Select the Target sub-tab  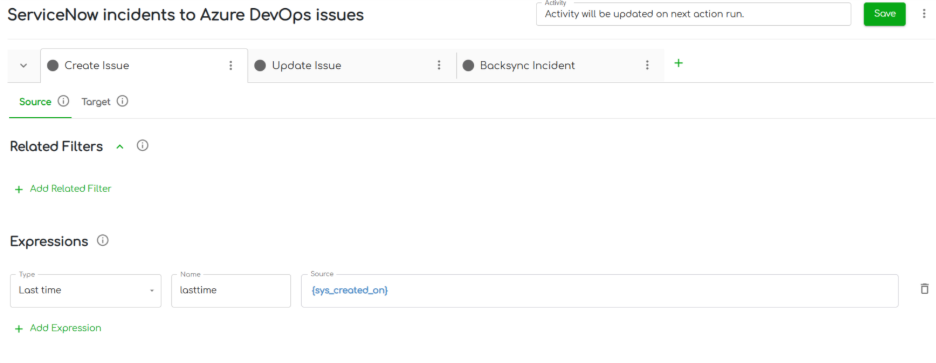click(96, 101)
